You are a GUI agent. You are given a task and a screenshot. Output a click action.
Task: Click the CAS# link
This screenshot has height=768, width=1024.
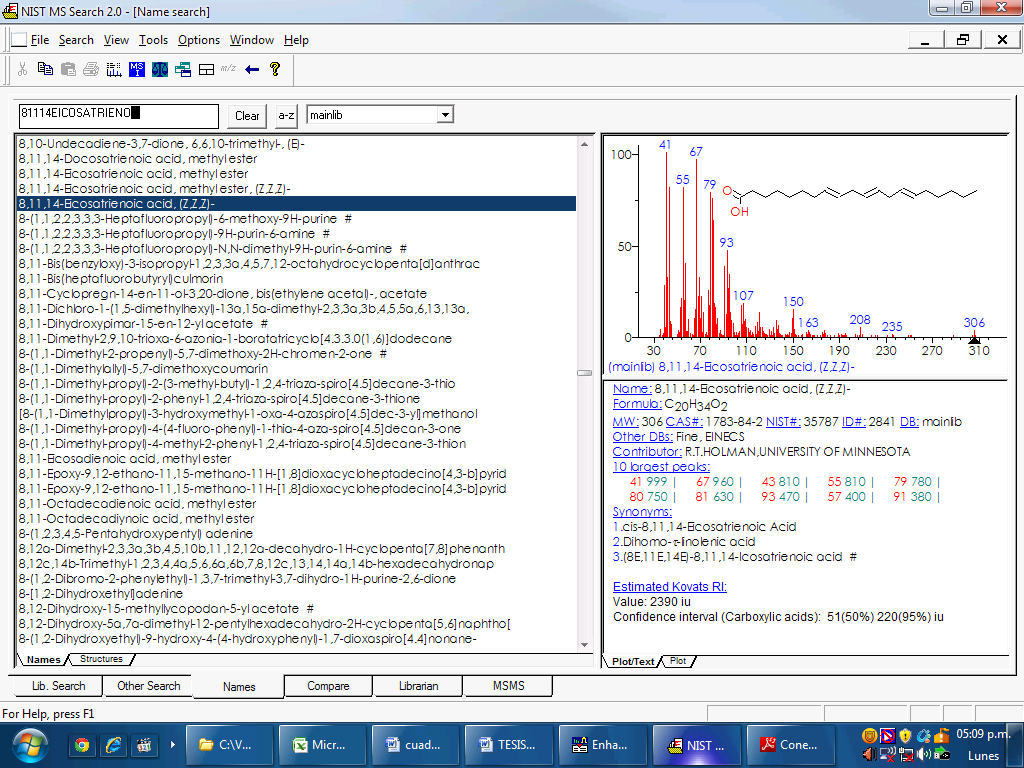pos(684,422)
